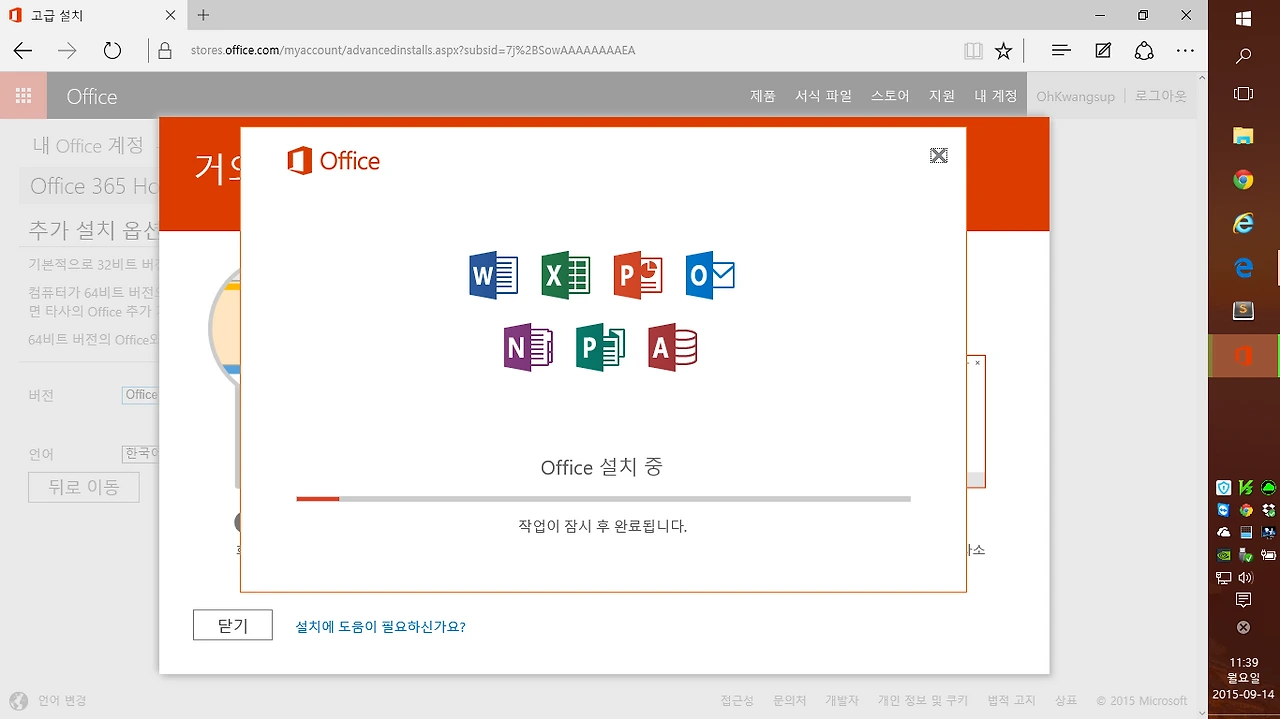Make a web note
This screenshot has height=719, width=1280.
(x=1103, y=51)
